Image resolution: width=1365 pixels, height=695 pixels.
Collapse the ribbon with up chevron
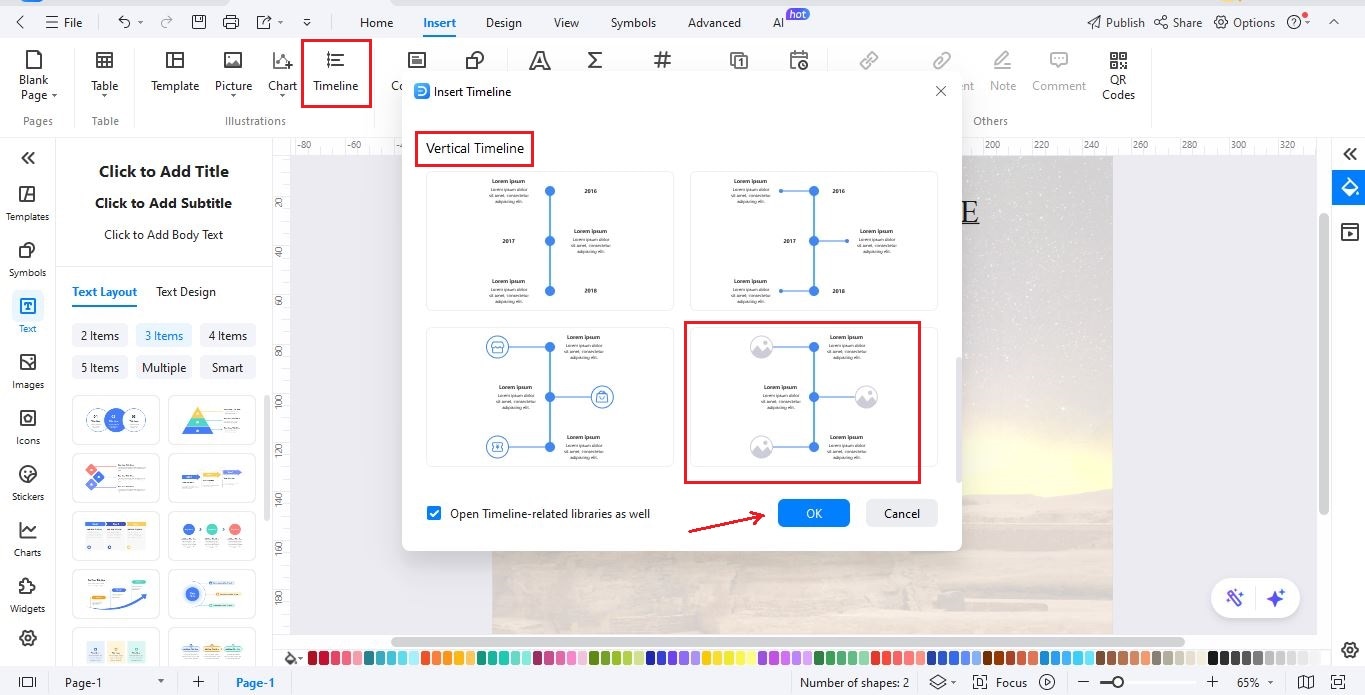1334,22
